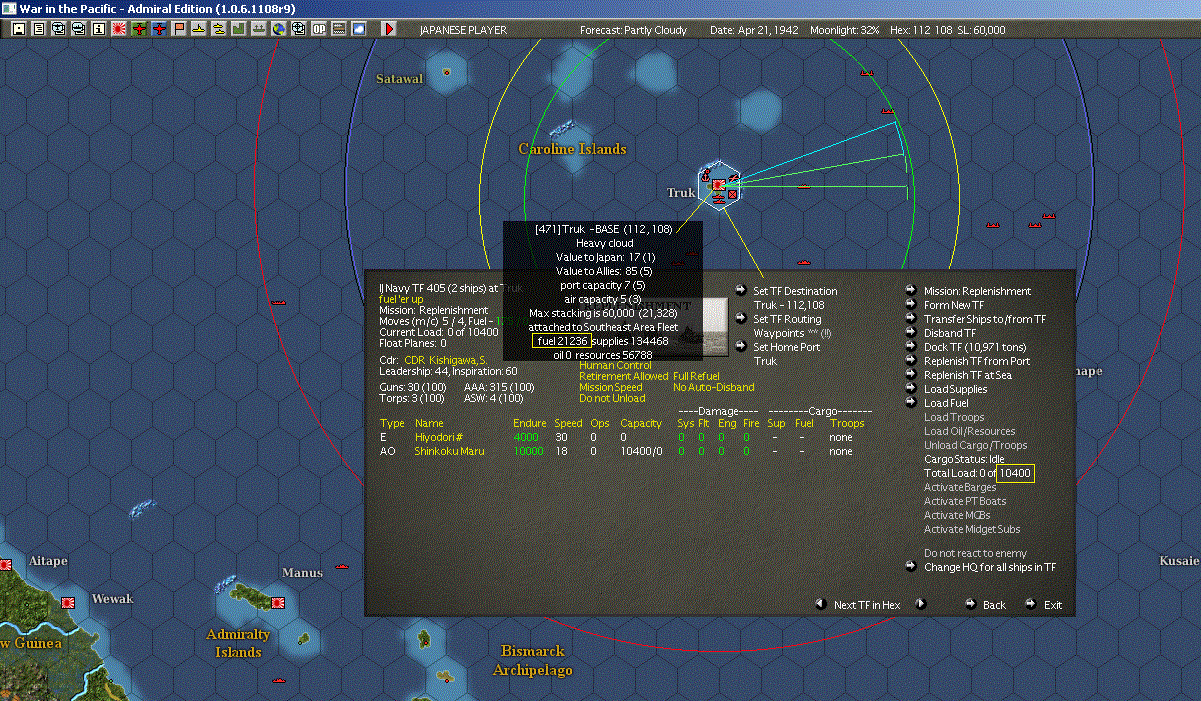1201x701 pixels.
Task: Click the weather cloud toolbar icon
Action: pyautogui.click(x=359, y=29)
